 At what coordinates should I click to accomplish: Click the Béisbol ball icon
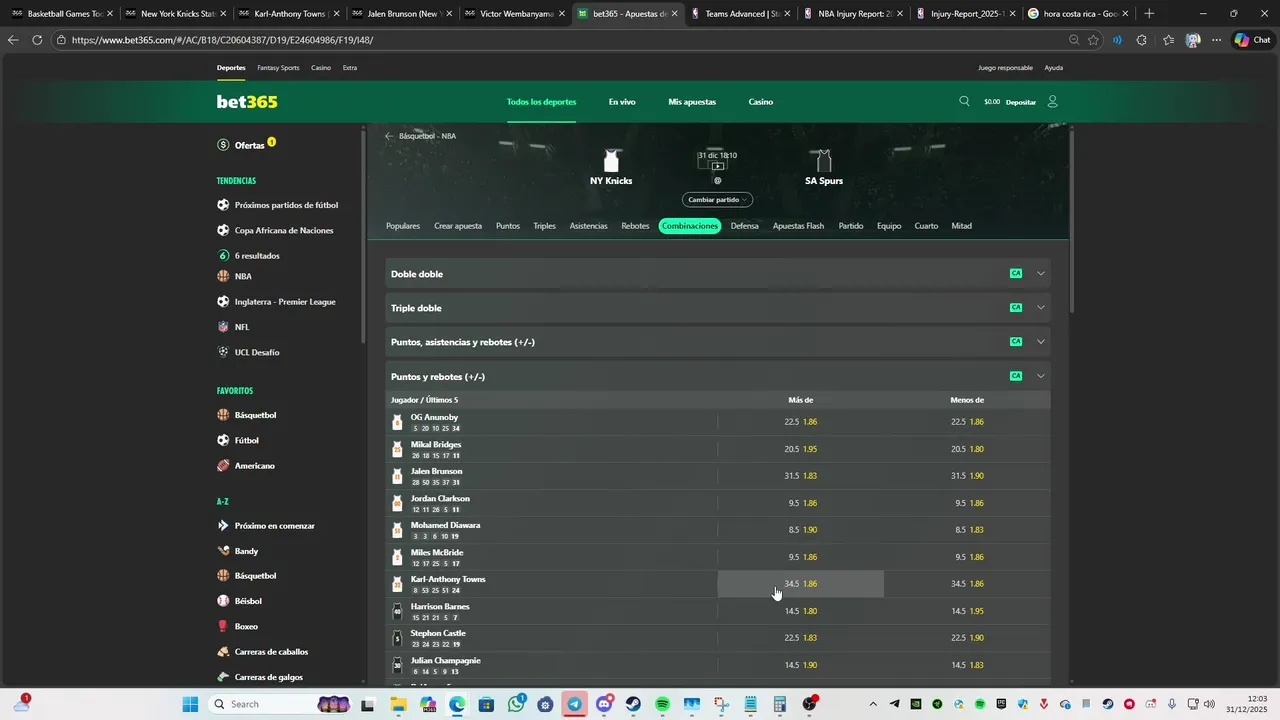(x=223, y=601)
